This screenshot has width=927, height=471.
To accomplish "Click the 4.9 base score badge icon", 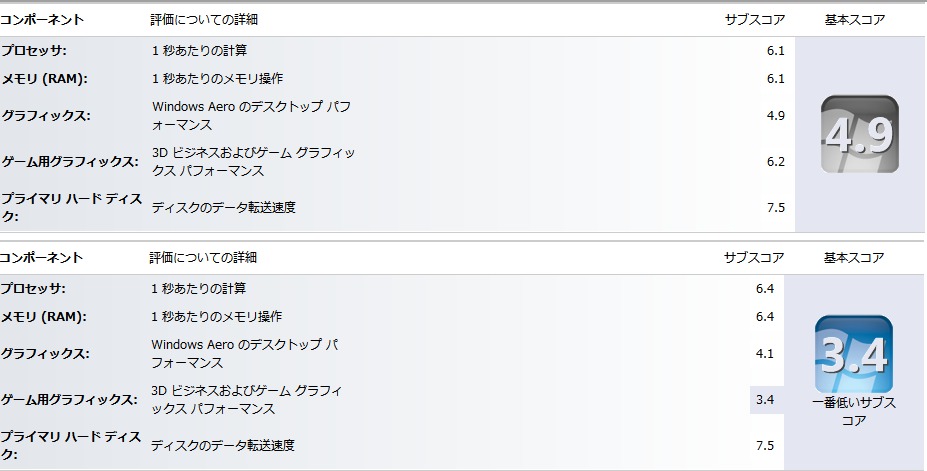I will point(859,134).
